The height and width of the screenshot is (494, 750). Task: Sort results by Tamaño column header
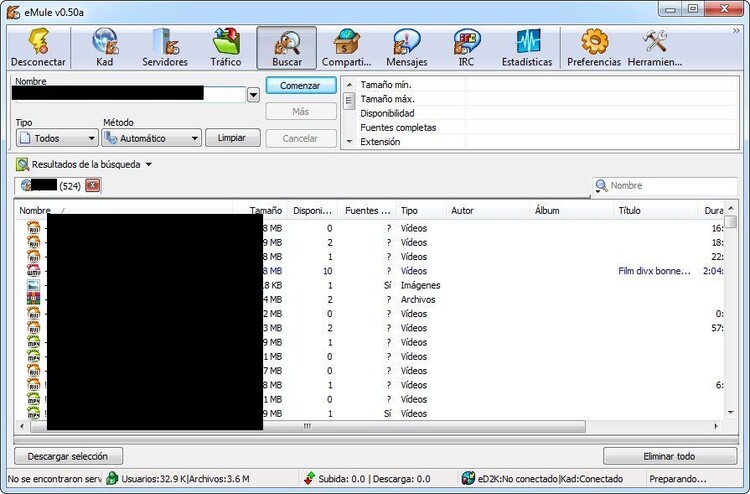pos(259,210)
